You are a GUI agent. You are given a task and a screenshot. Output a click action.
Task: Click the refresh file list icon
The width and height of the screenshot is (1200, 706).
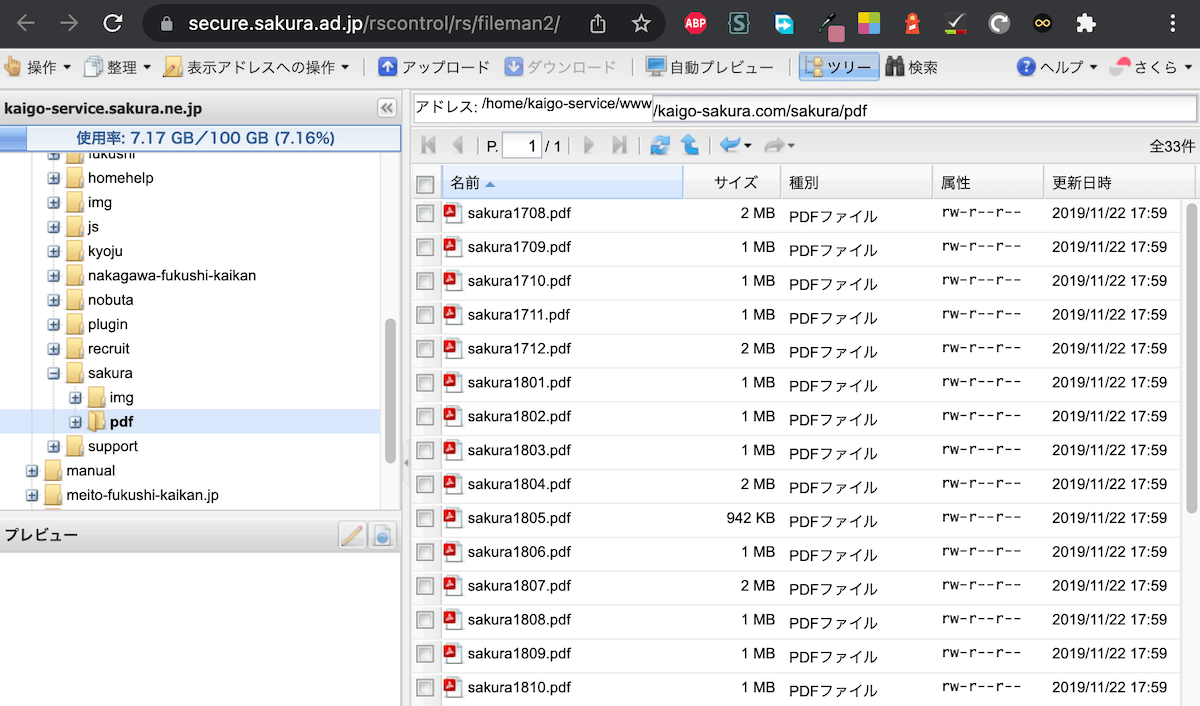pos(659,146)
